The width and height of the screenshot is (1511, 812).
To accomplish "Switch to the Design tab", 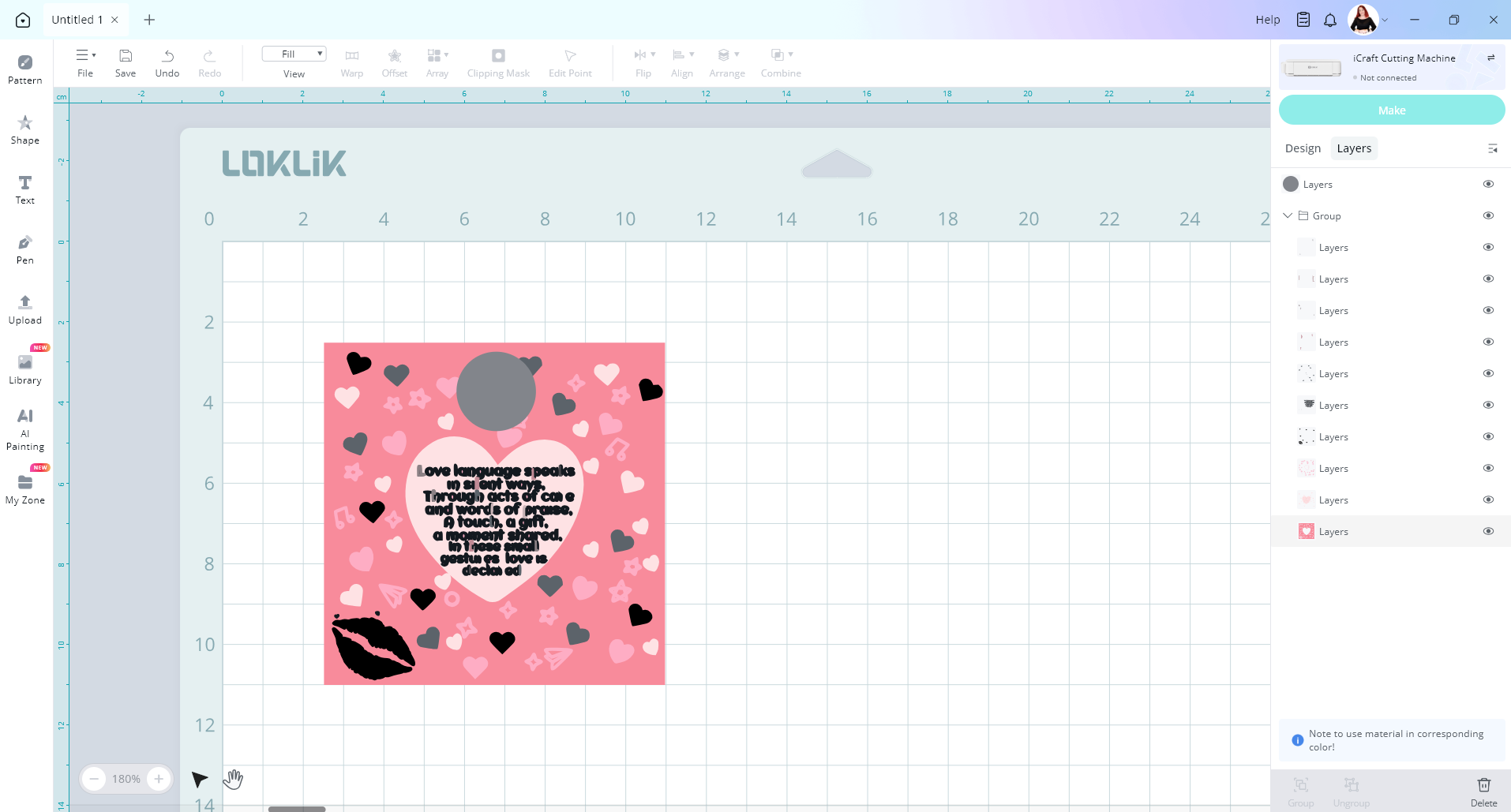I will pos(1303,148).
